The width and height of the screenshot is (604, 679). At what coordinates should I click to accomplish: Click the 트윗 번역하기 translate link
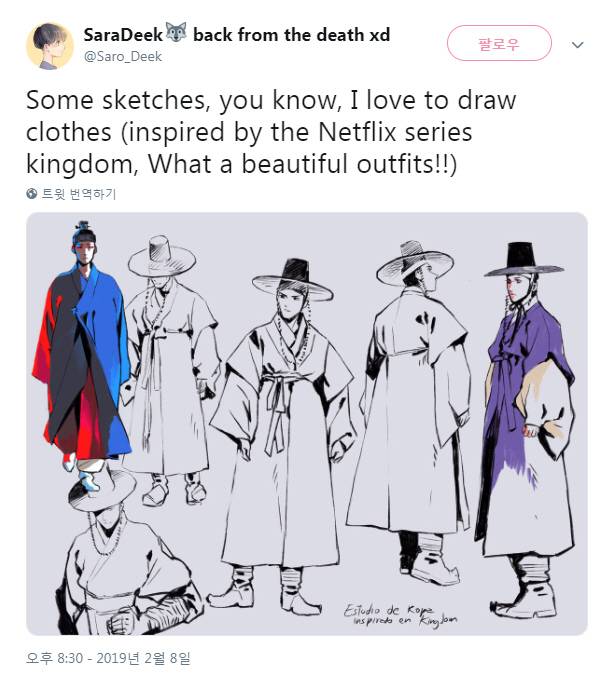79,194
